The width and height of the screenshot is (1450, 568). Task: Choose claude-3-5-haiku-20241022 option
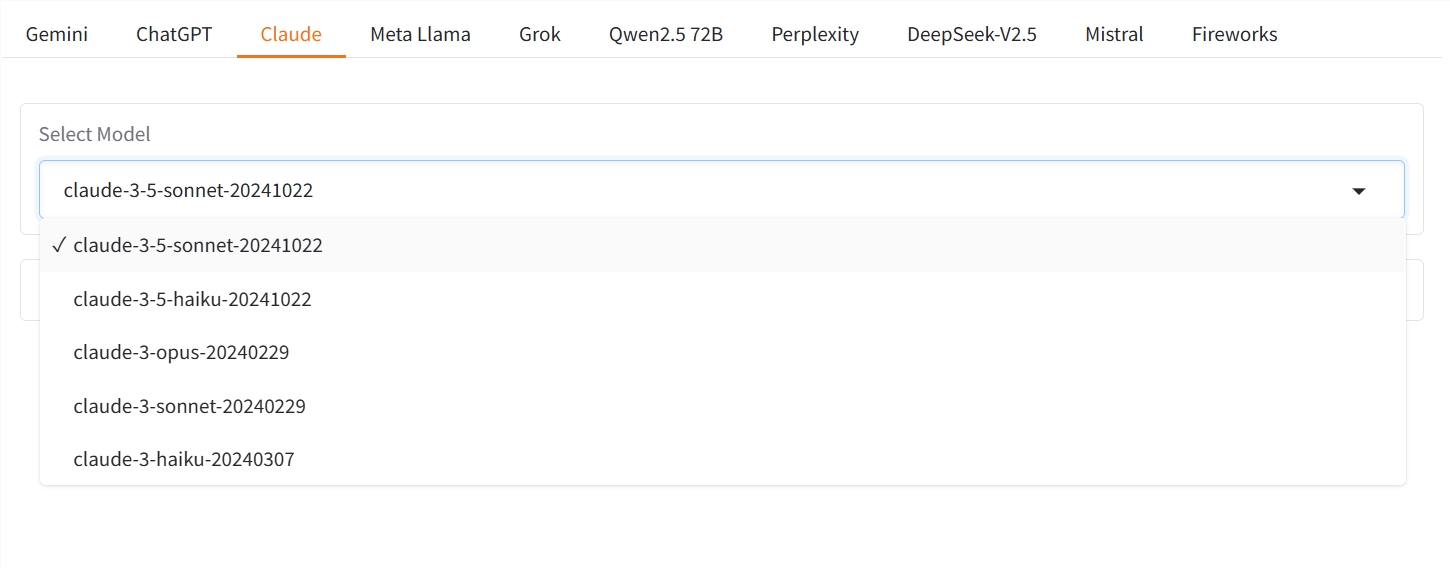click(192, 299)
